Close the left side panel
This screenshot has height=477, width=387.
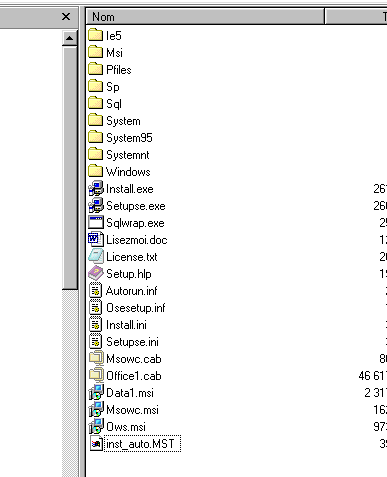point(66,16)
